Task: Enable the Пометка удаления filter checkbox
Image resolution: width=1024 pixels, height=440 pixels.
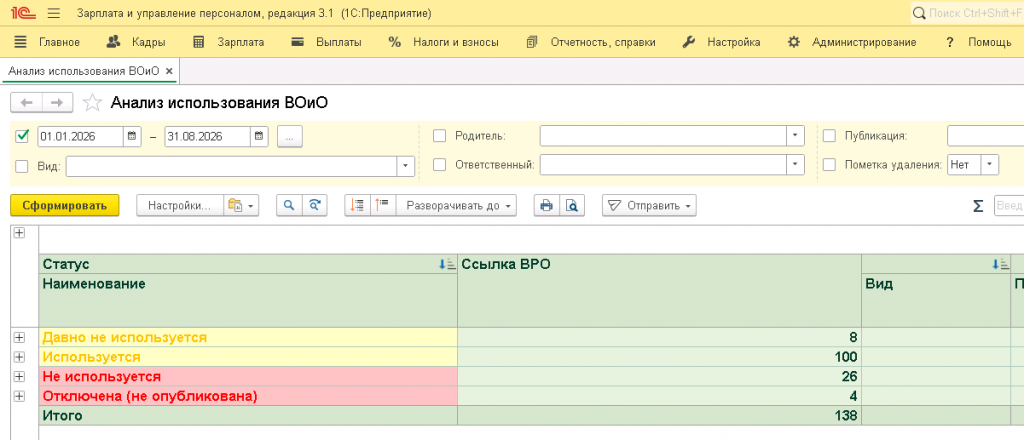Action: 829,165
